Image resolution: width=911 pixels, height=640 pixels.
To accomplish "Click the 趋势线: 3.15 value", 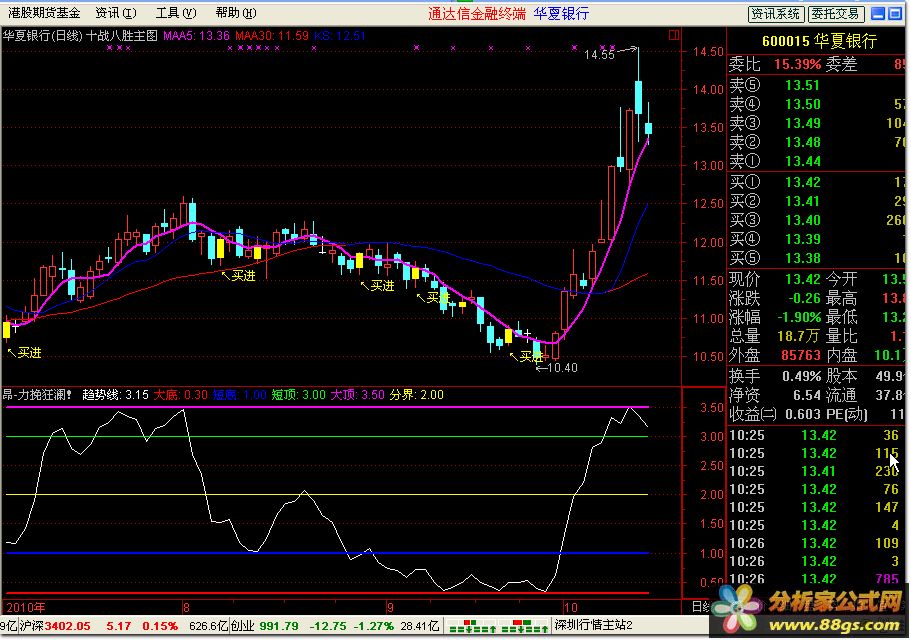I will click(x=116, y=395).
